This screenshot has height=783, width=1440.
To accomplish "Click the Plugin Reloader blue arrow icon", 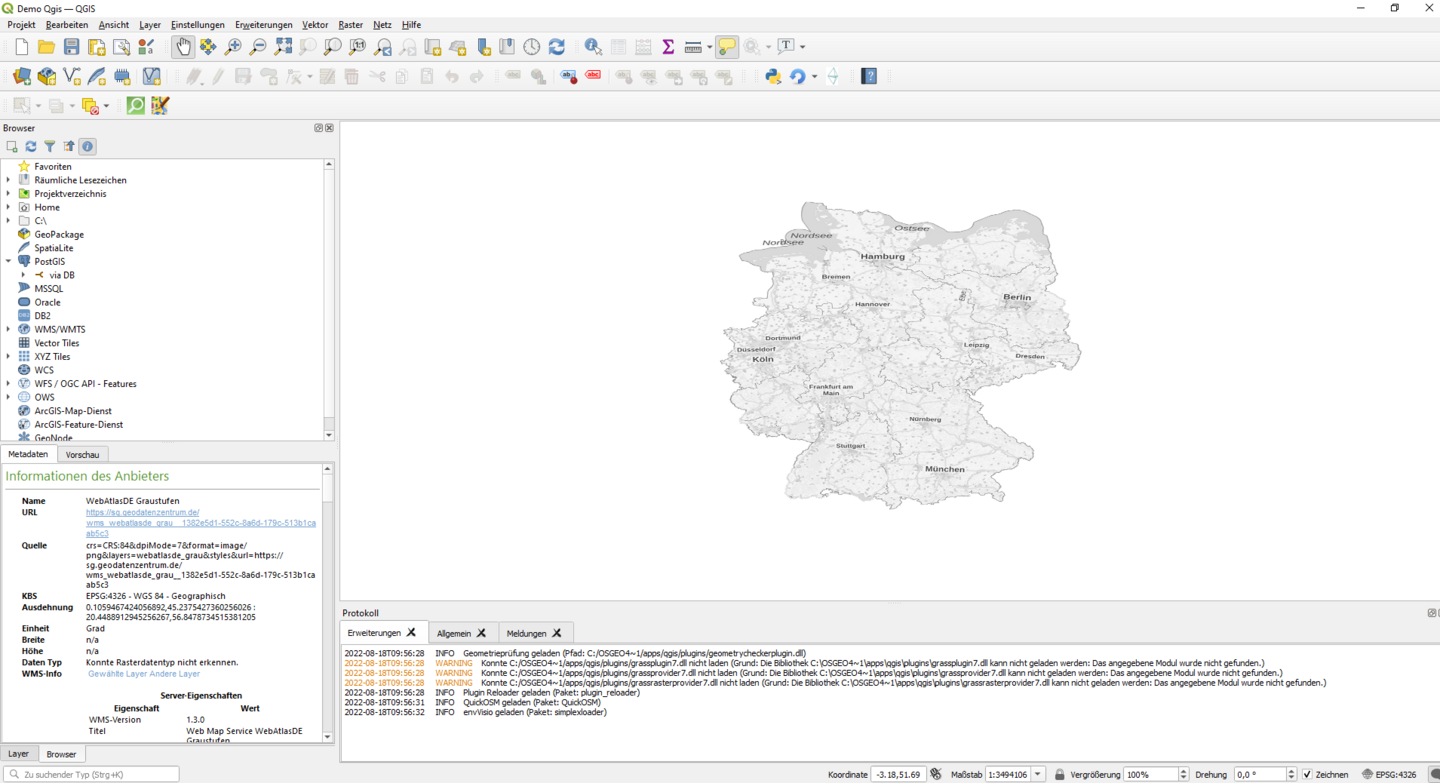I will tap(797, 76).
